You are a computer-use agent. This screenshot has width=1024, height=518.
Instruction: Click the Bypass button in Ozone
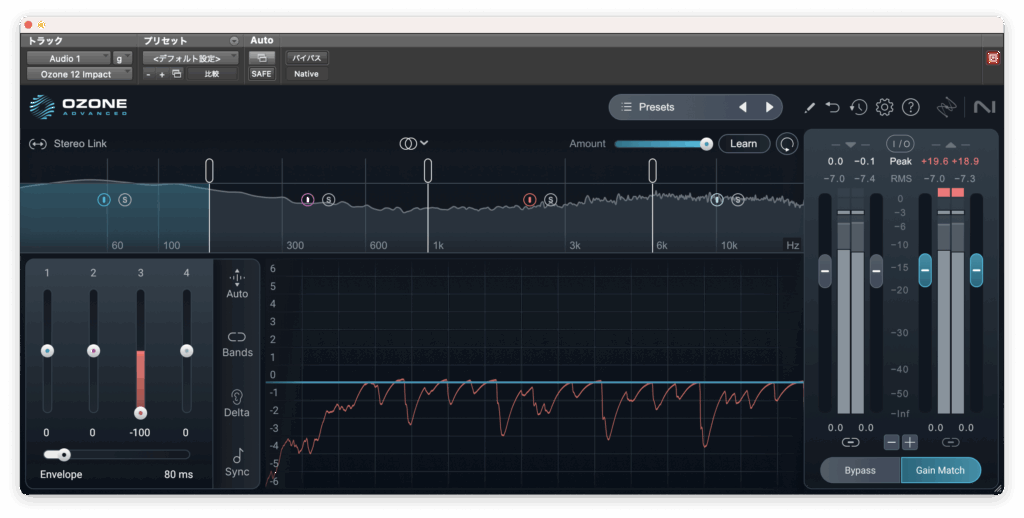click(x=860, y=470)
